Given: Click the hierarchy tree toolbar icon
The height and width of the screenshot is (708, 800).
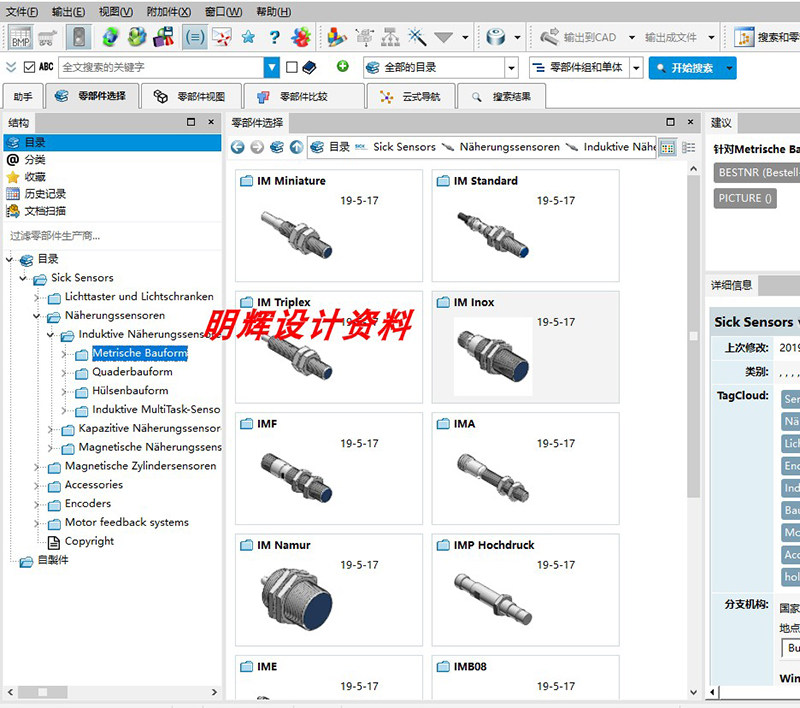Looking at the screenshot, I should 390,37.
